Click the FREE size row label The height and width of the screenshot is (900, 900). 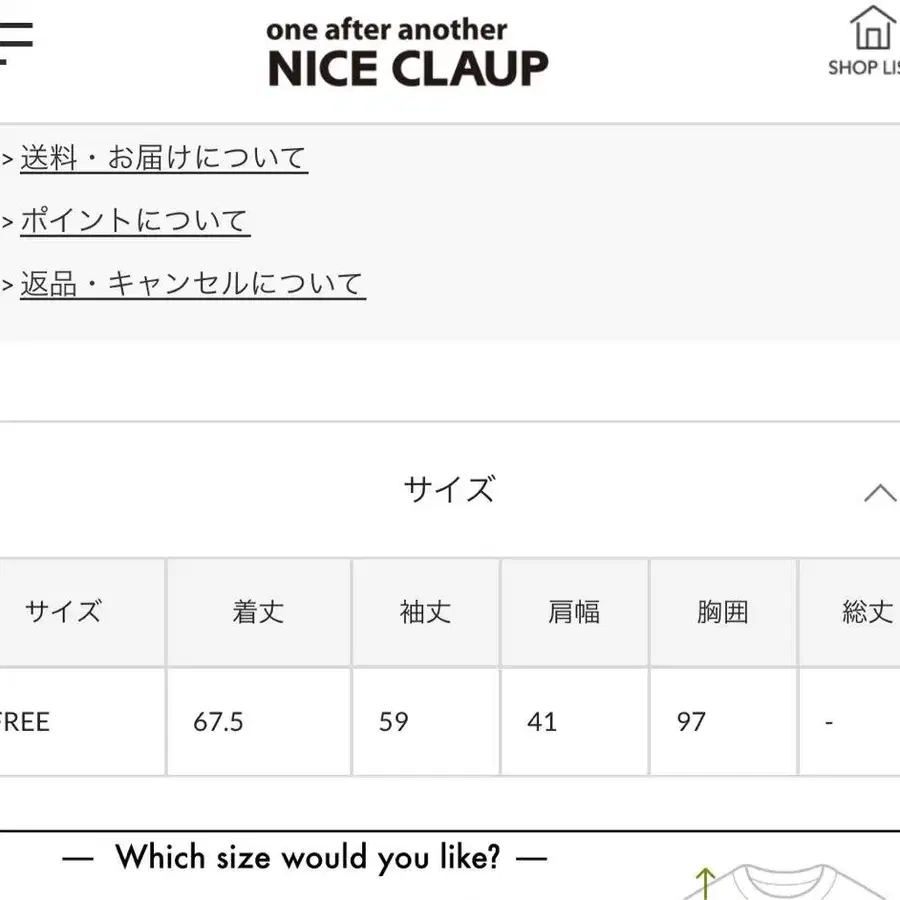click(x=25, y=722)
